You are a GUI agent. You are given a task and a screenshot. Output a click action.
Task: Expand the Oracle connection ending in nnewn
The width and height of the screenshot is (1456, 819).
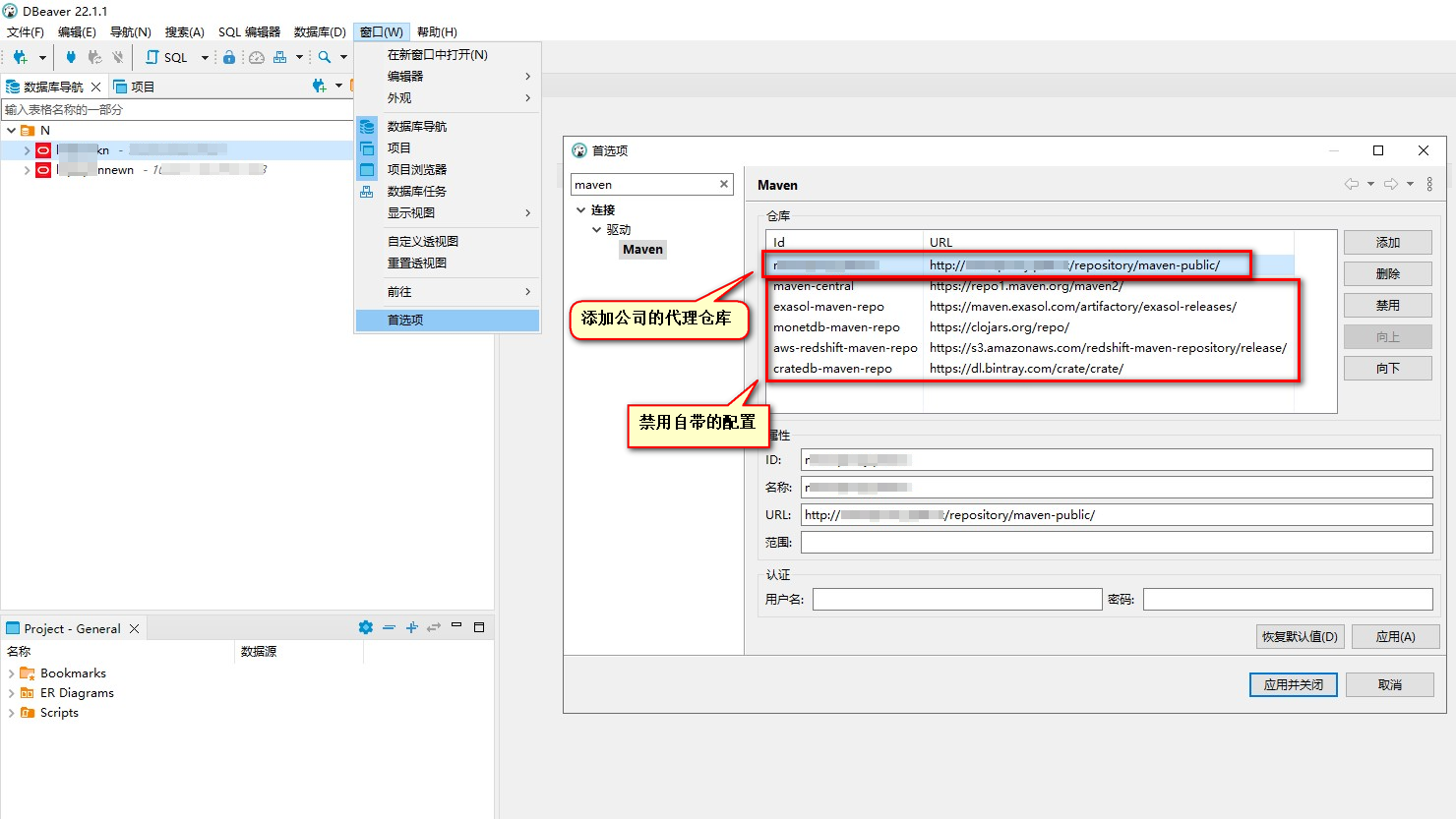pos(27,170)
